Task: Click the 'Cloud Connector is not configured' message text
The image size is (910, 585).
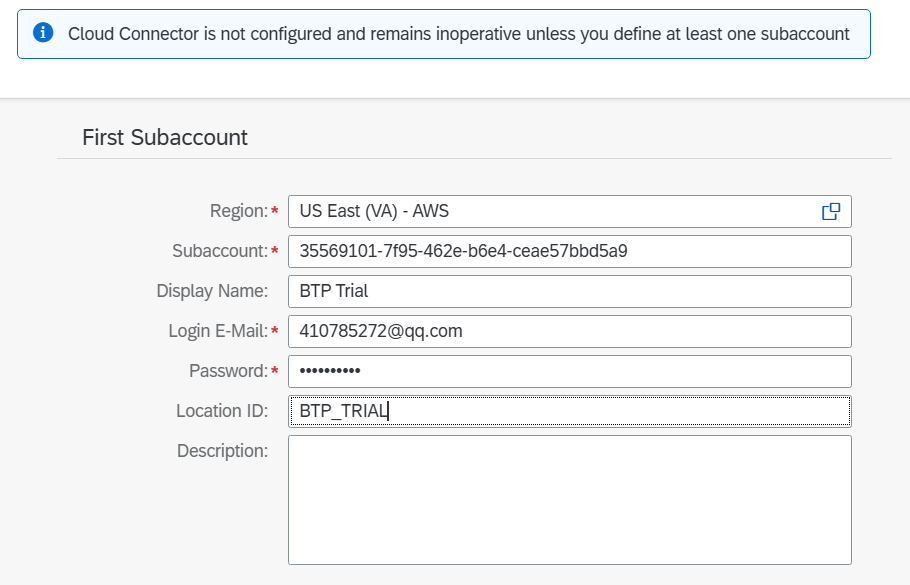Action: (x=458, y=34)
